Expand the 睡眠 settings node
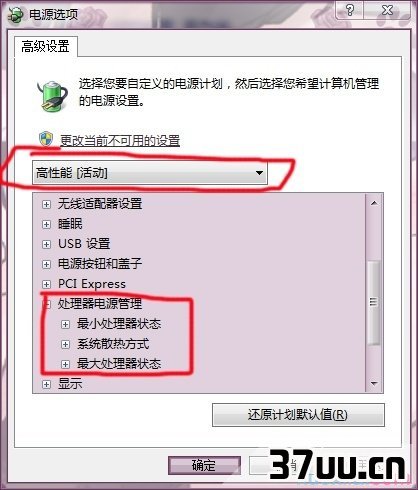 [x=46, y=224]
